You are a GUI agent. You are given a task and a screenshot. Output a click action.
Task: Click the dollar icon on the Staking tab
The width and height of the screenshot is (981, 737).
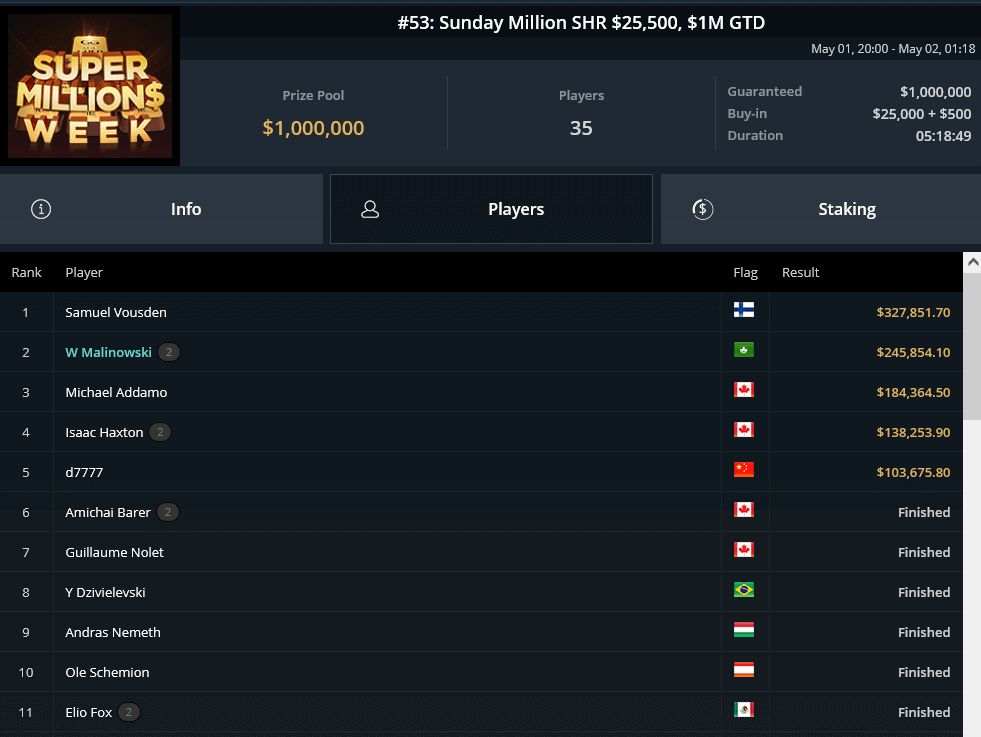[702, 209]
